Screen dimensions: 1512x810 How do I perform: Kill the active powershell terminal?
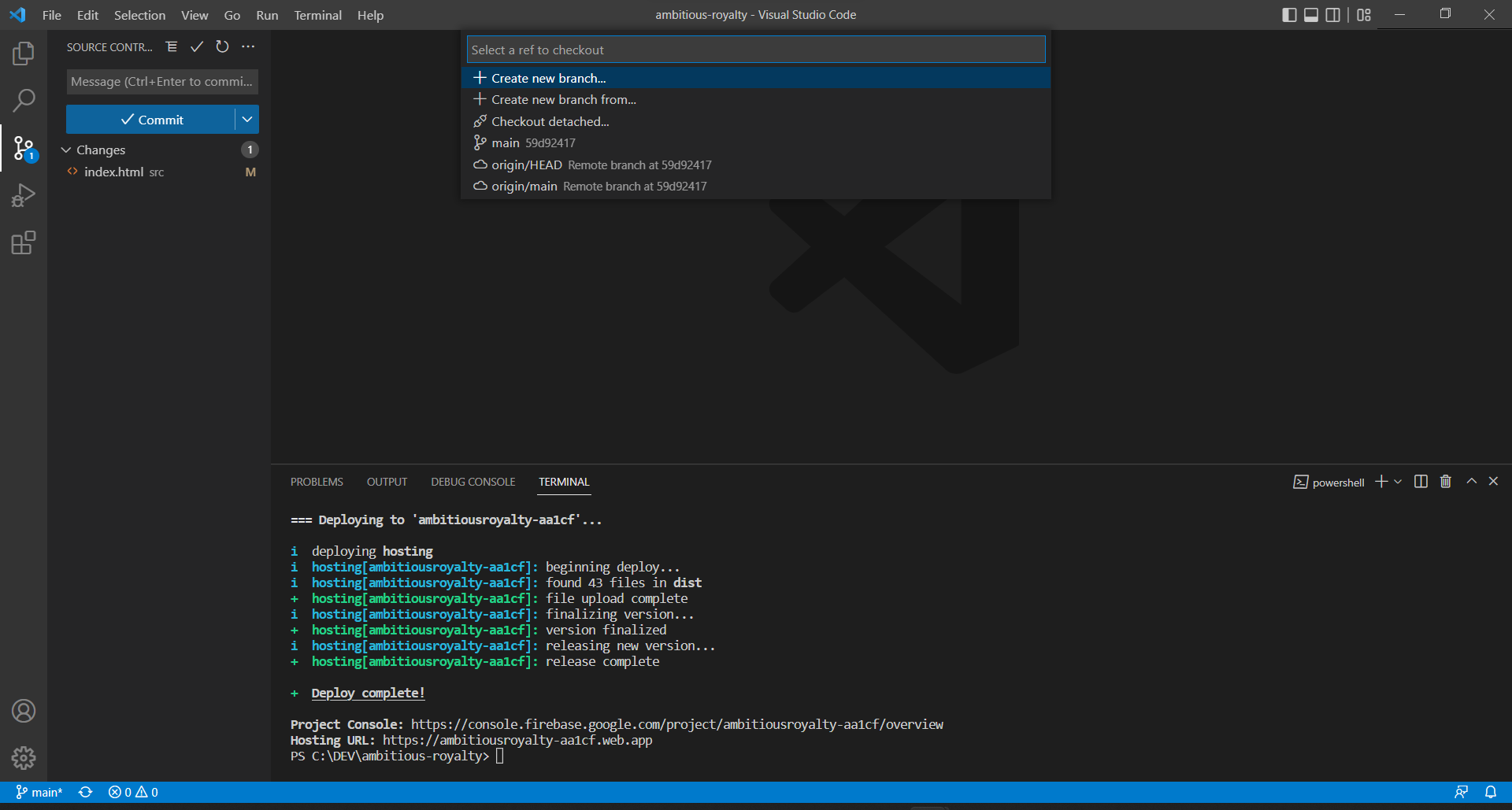(x=1445, y=481)
